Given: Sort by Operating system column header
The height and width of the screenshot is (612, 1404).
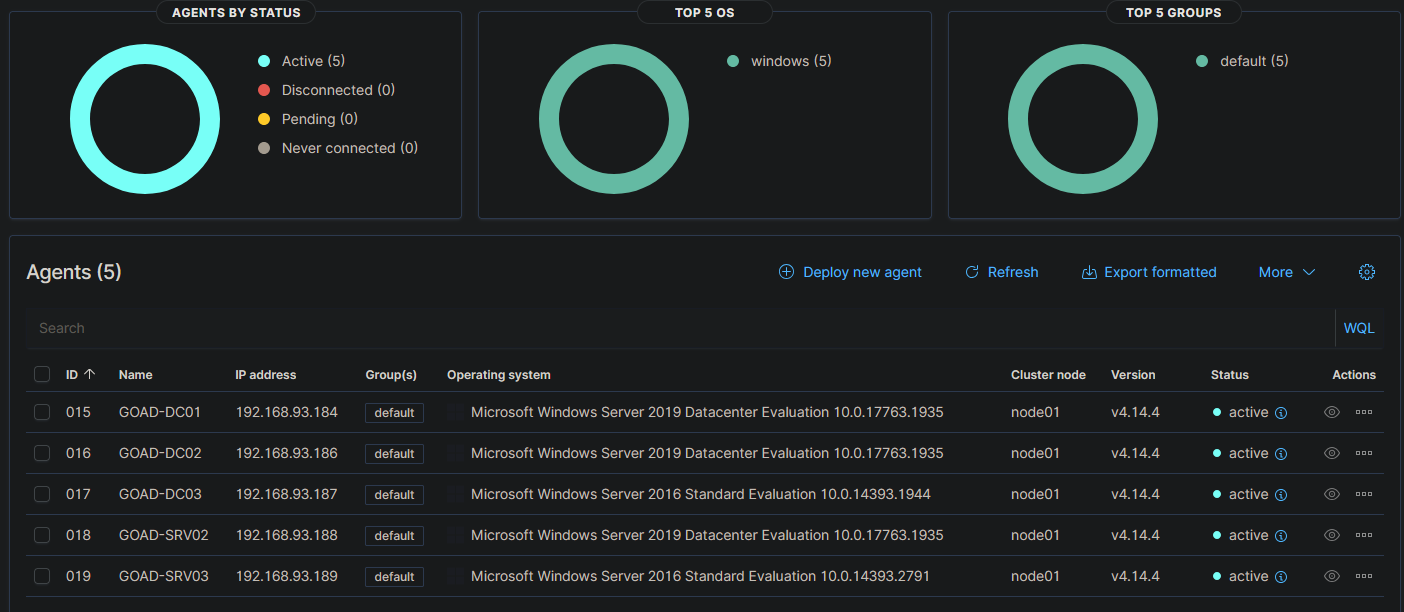Looking at the screenshot, I should [x=499, y=375].
